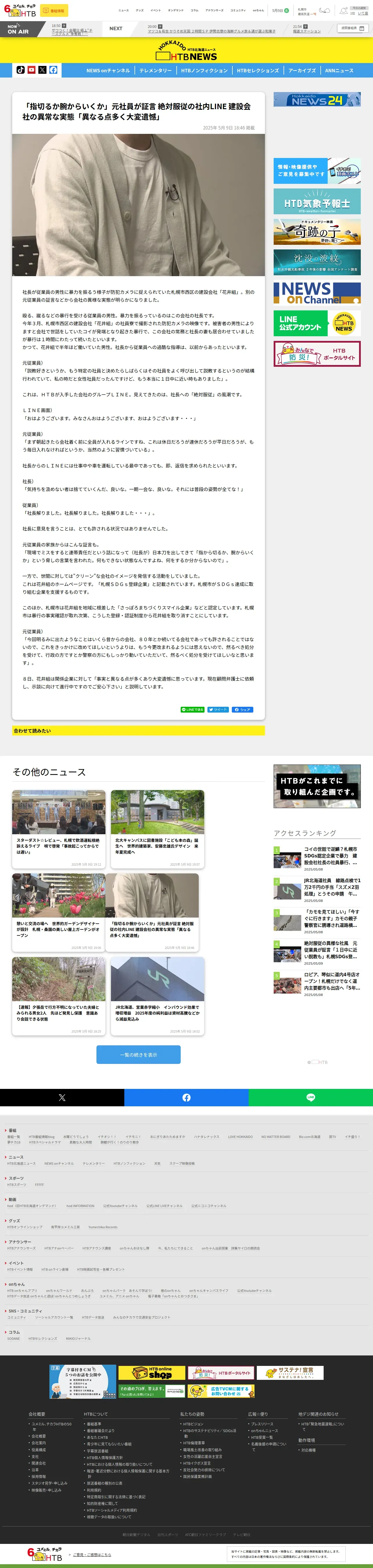Open the NEWS on Channel banner
Image resolution: width=373 pixels, height=1568 pixels.
[317, 293]
